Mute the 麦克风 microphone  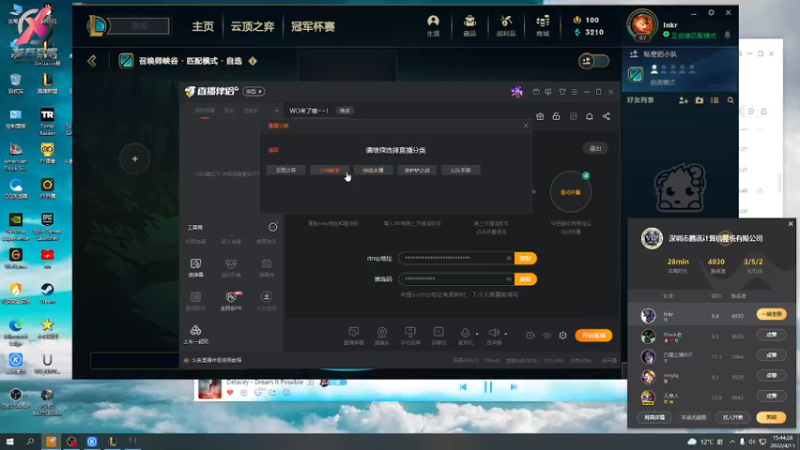pyautogui.click(x=465, y=336)
